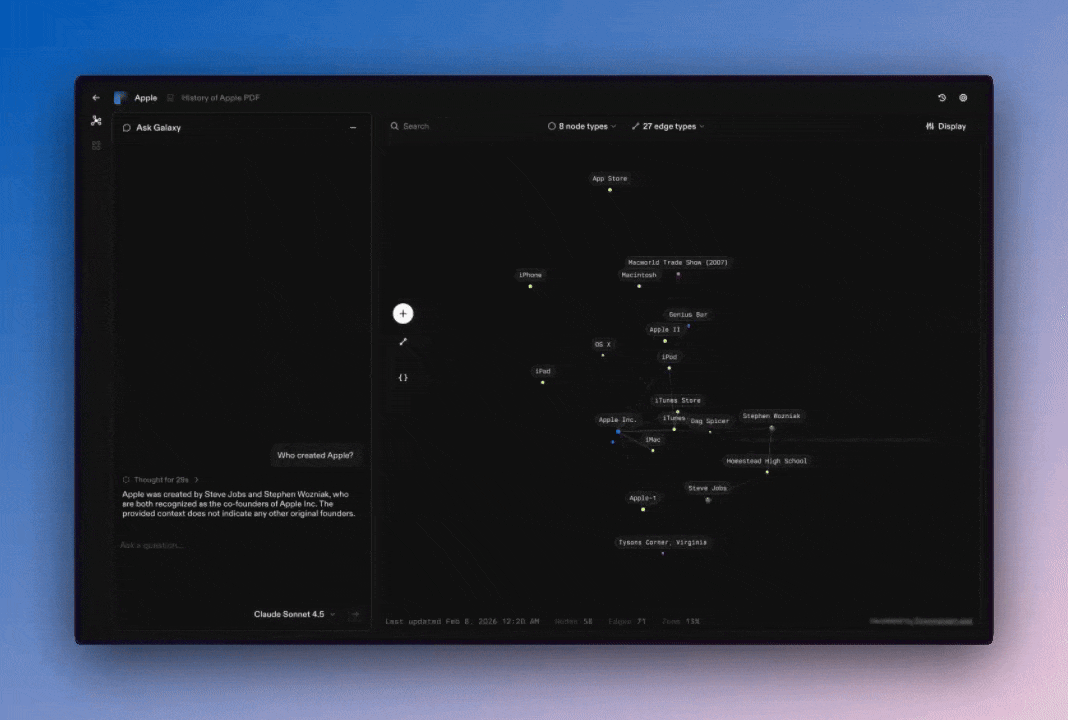Open the settings gear icon
The image size is (1068, 720).
click(963, 97)
